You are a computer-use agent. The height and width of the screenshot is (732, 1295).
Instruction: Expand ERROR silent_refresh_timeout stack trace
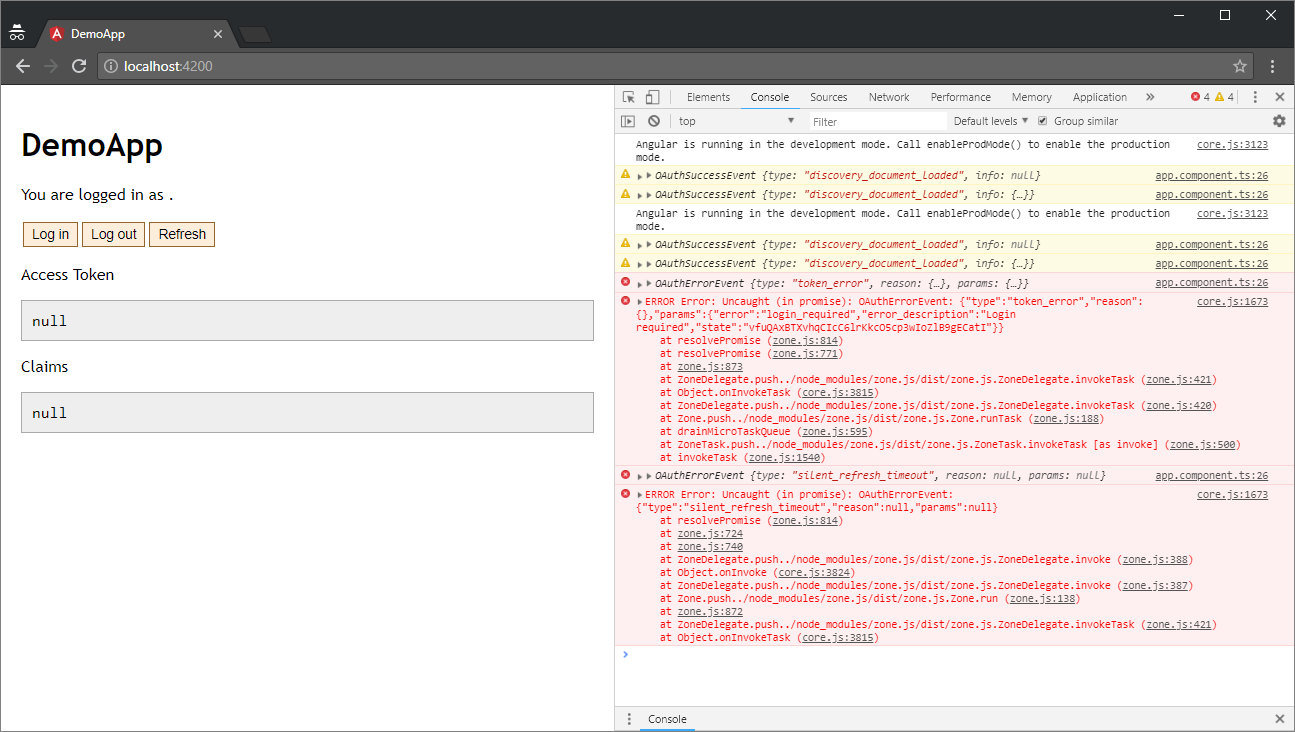click(x=640, y=495)
